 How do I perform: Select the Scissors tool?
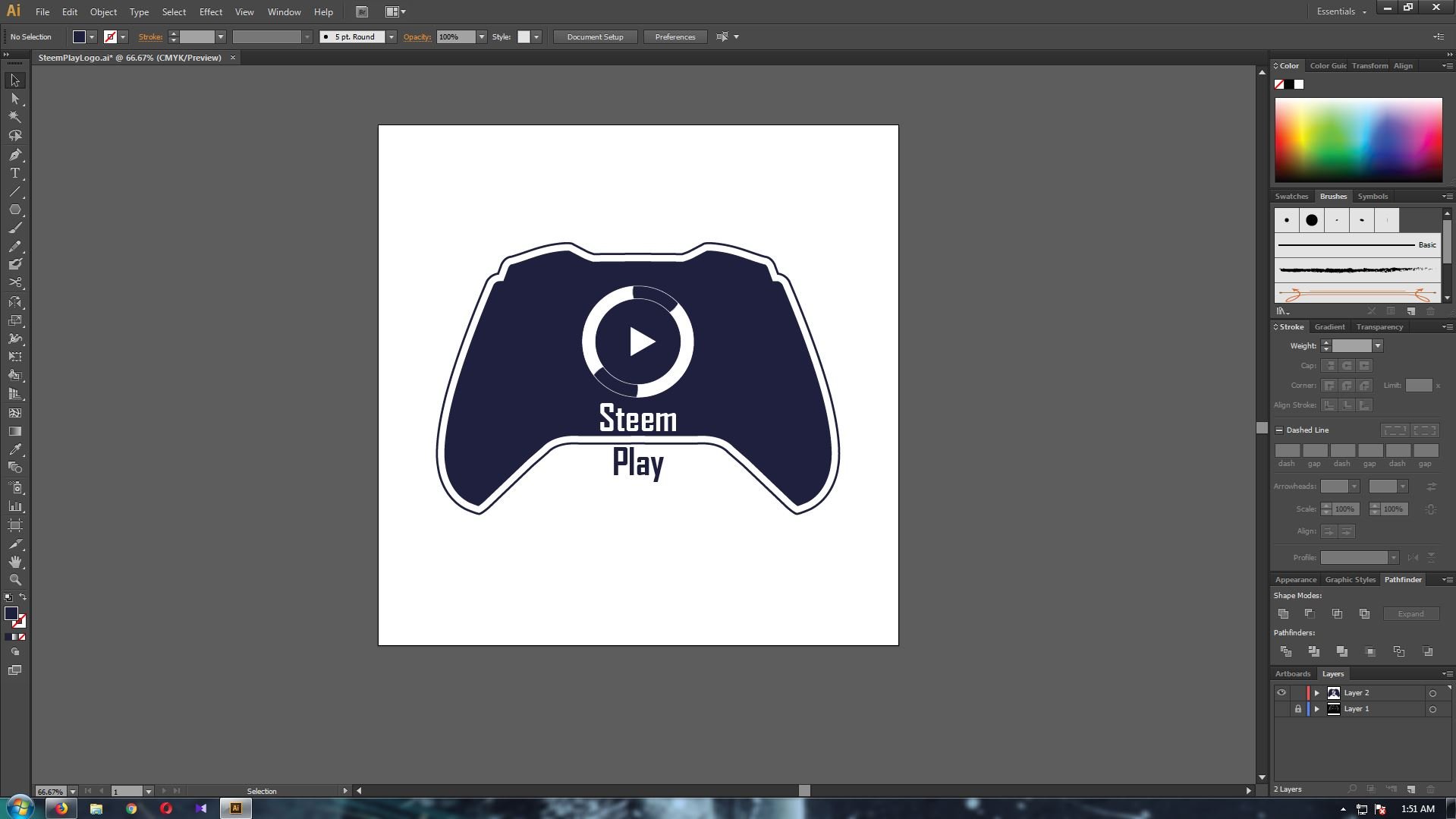tap(14, 282)
